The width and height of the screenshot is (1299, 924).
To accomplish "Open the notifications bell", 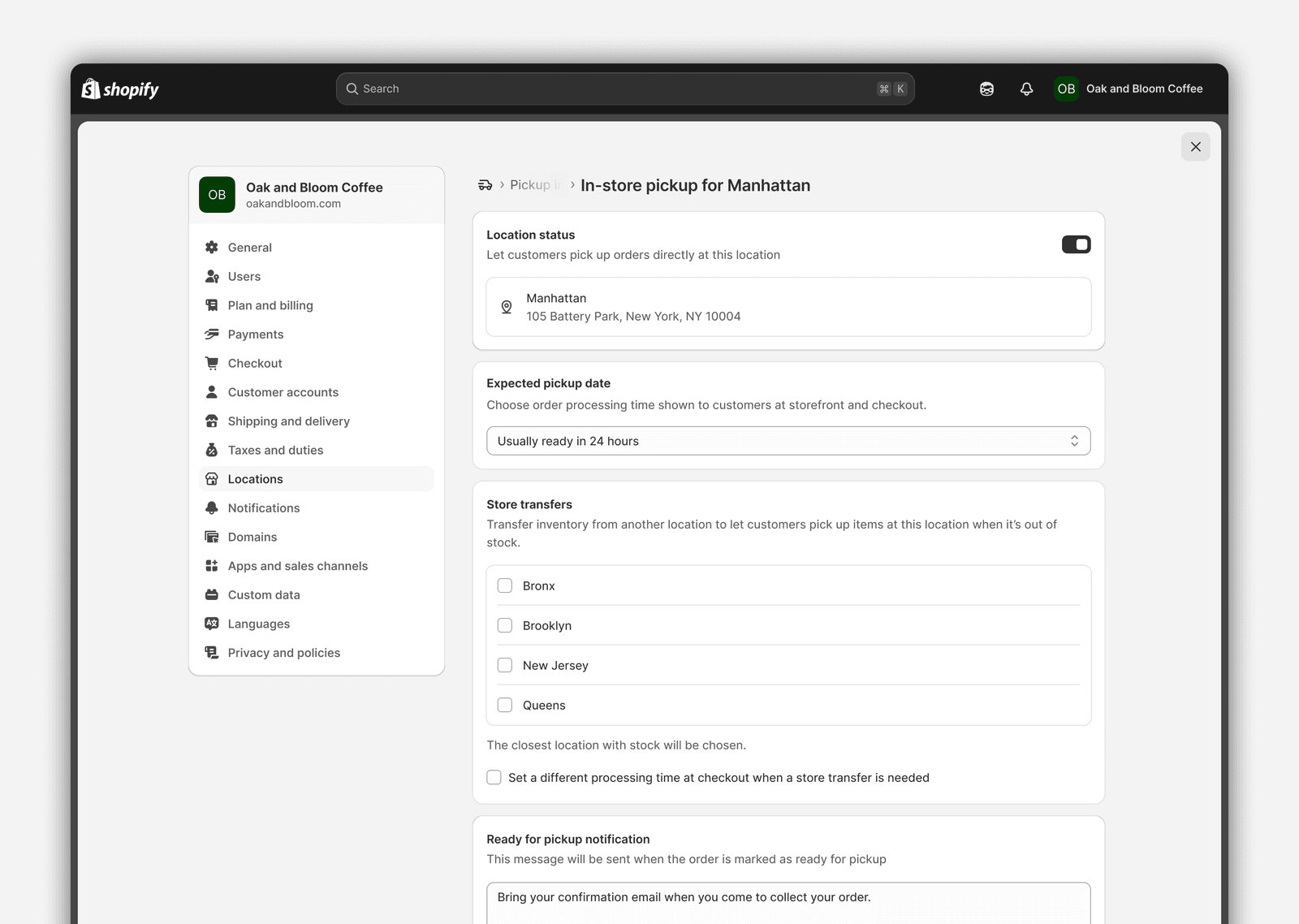I will 1026,89.
